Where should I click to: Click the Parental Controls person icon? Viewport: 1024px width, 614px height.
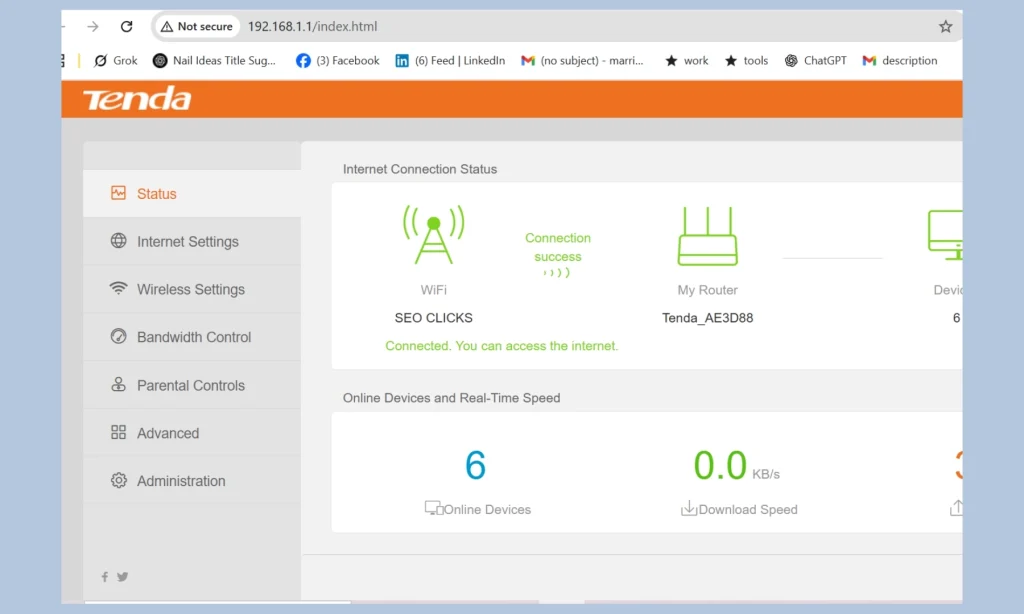click(x=117, y=385)
